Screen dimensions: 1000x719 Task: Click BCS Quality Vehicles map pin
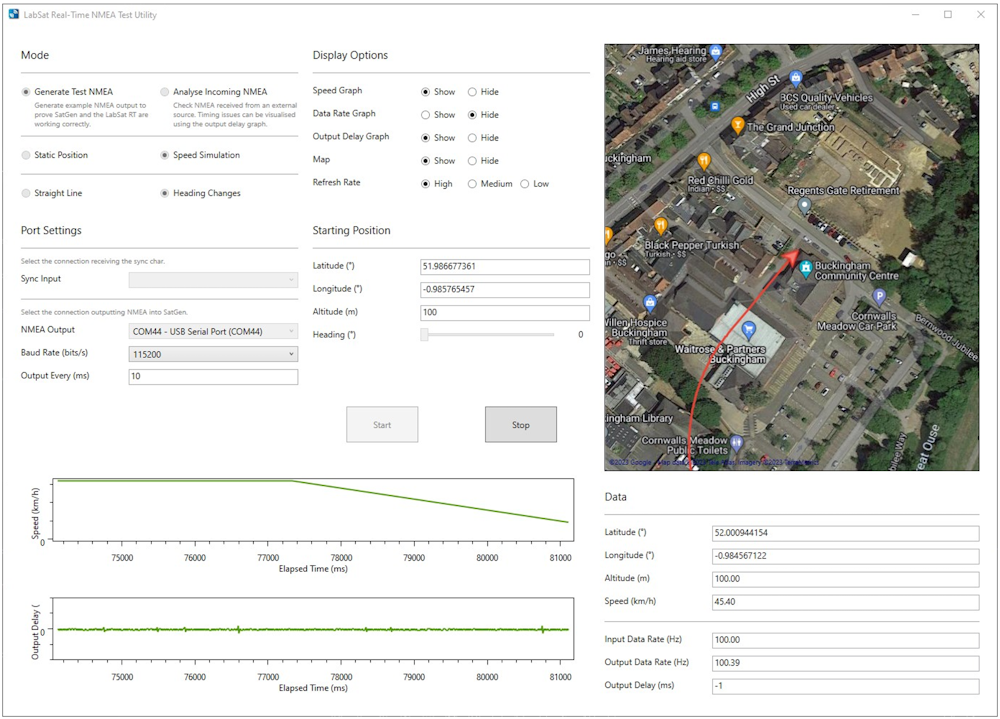[x=795, y=78]
